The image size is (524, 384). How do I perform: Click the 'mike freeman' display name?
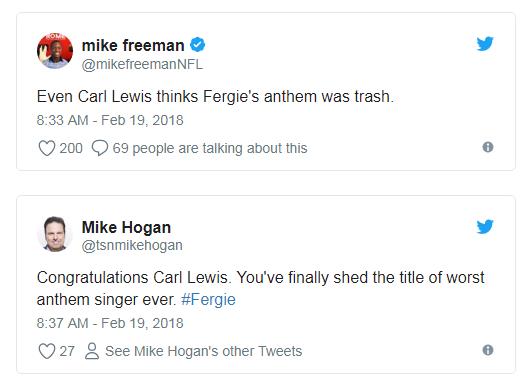click(133, 45)
